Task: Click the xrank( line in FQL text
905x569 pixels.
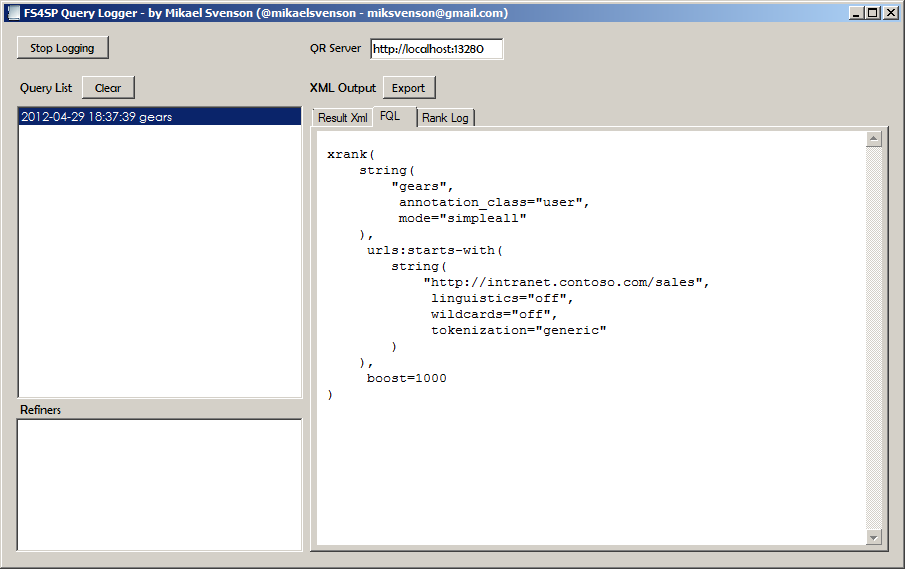Action: point(351,154)
